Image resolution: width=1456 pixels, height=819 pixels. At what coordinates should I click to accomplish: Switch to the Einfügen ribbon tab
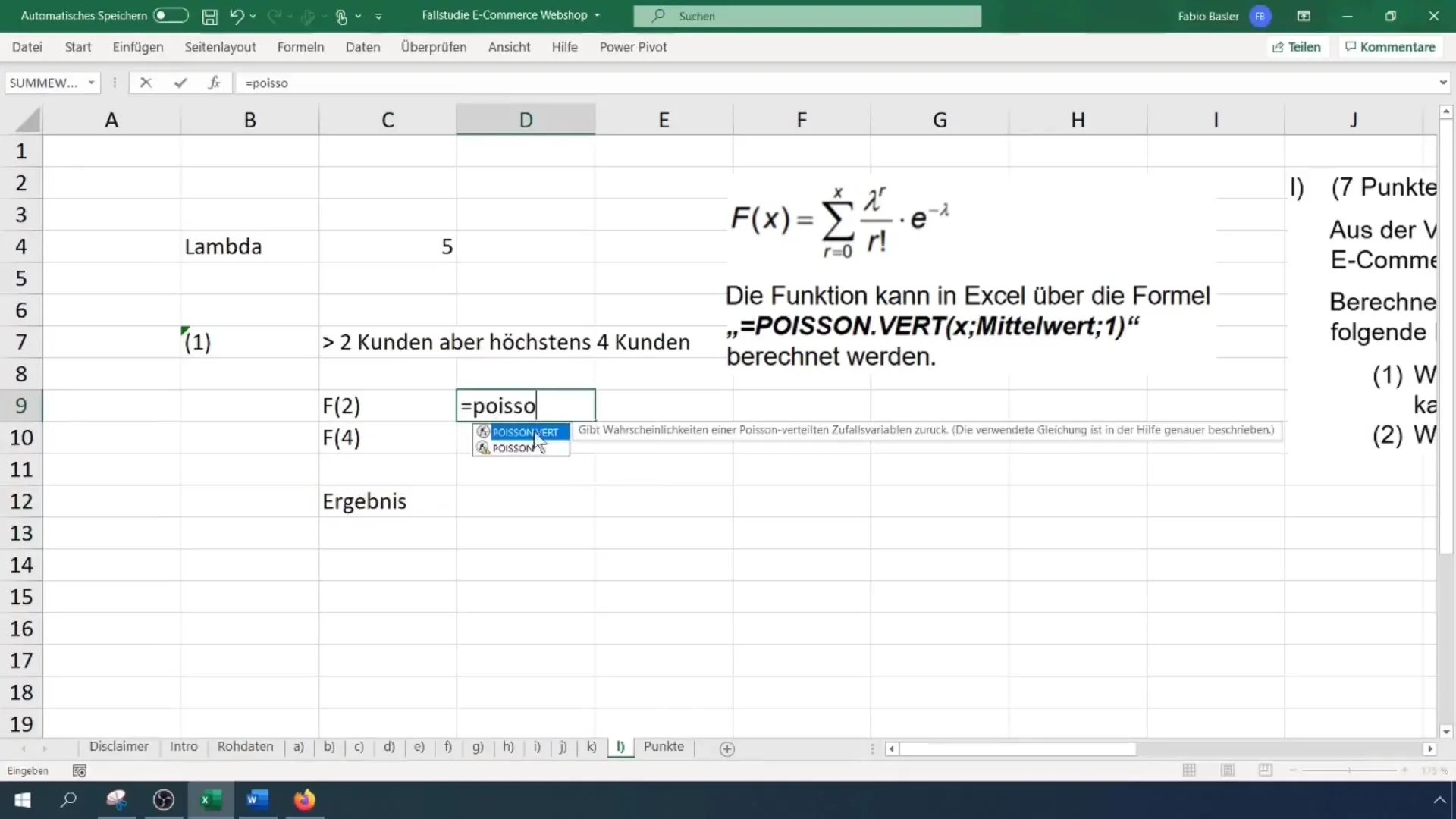tap(138, 47)
